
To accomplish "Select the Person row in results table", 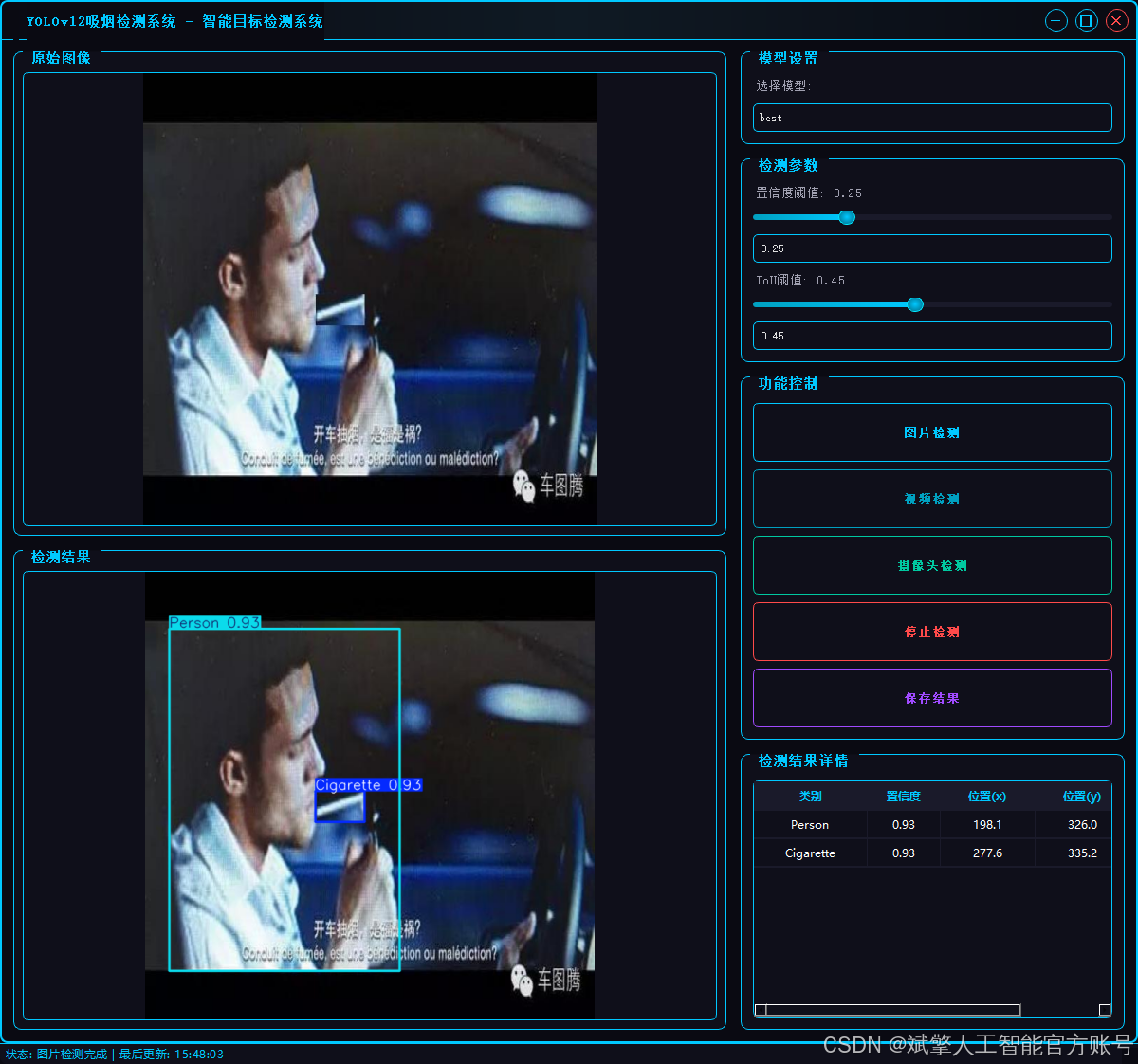I will 932,825.
